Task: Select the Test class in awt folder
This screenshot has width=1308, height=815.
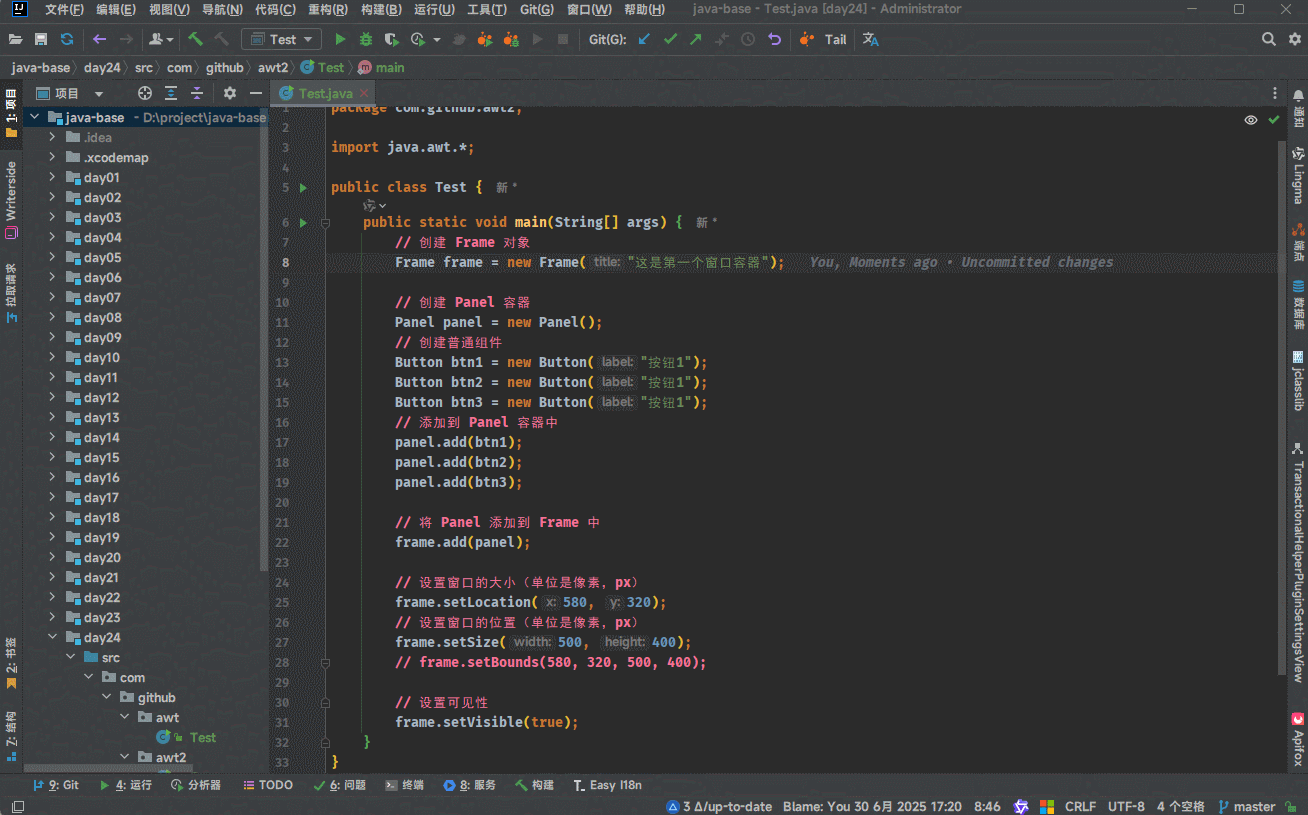Action: (202, 738)
